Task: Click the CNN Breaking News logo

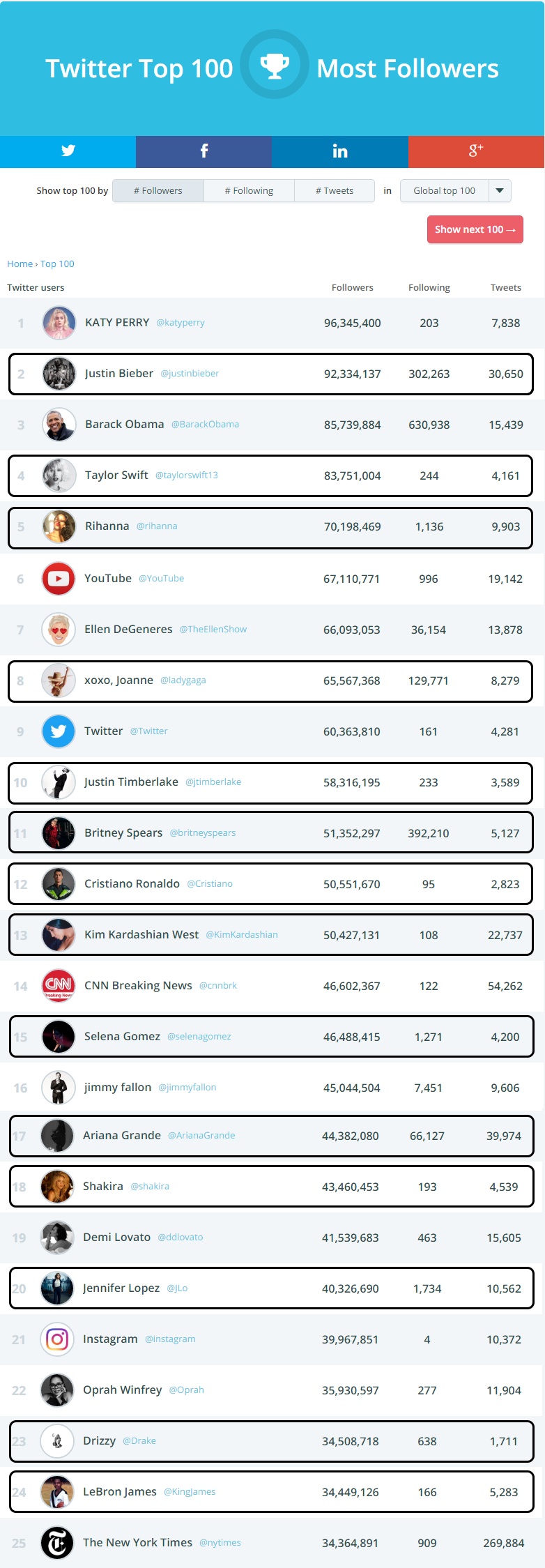Action: click(x=59, y=986)
